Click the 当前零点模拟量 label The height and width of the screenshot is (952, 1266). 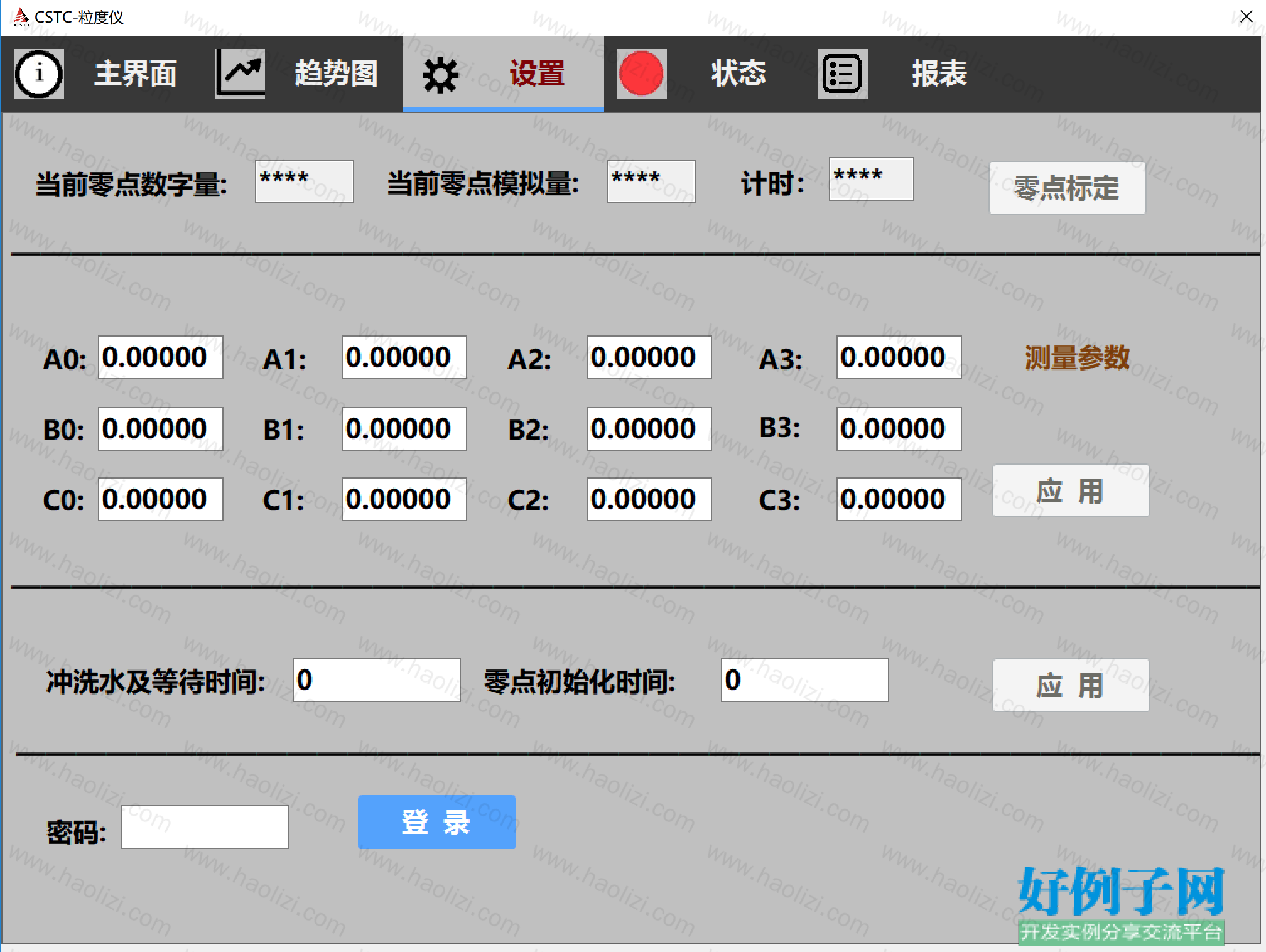[483, 183]
